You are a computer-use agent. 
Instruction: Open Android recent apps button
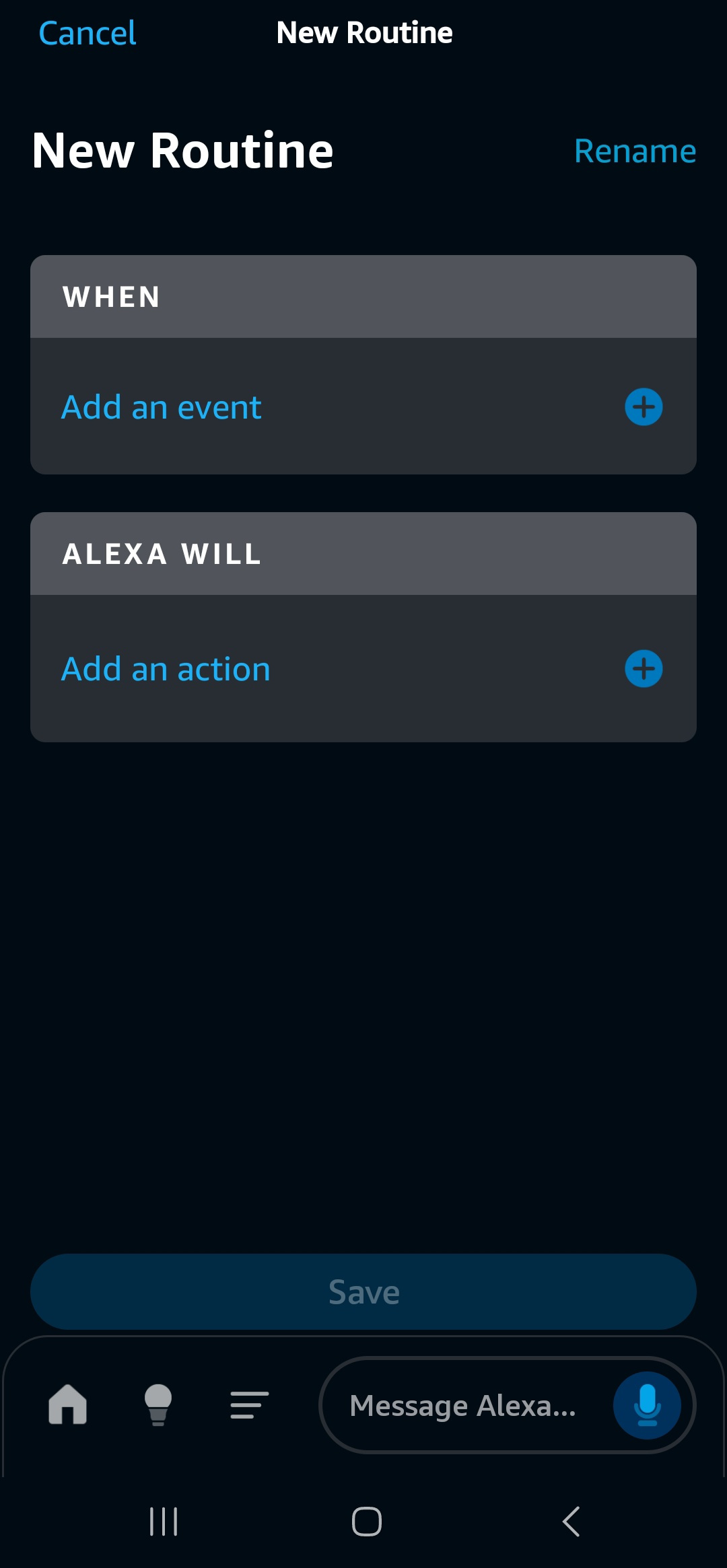(x=164, y=1522)
